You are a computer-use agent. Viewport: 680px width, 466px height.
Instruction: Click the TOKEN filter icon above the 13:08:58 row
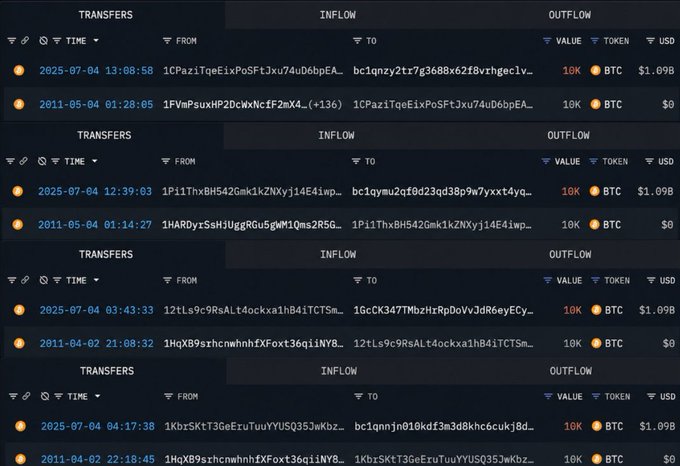pos(595,41)
